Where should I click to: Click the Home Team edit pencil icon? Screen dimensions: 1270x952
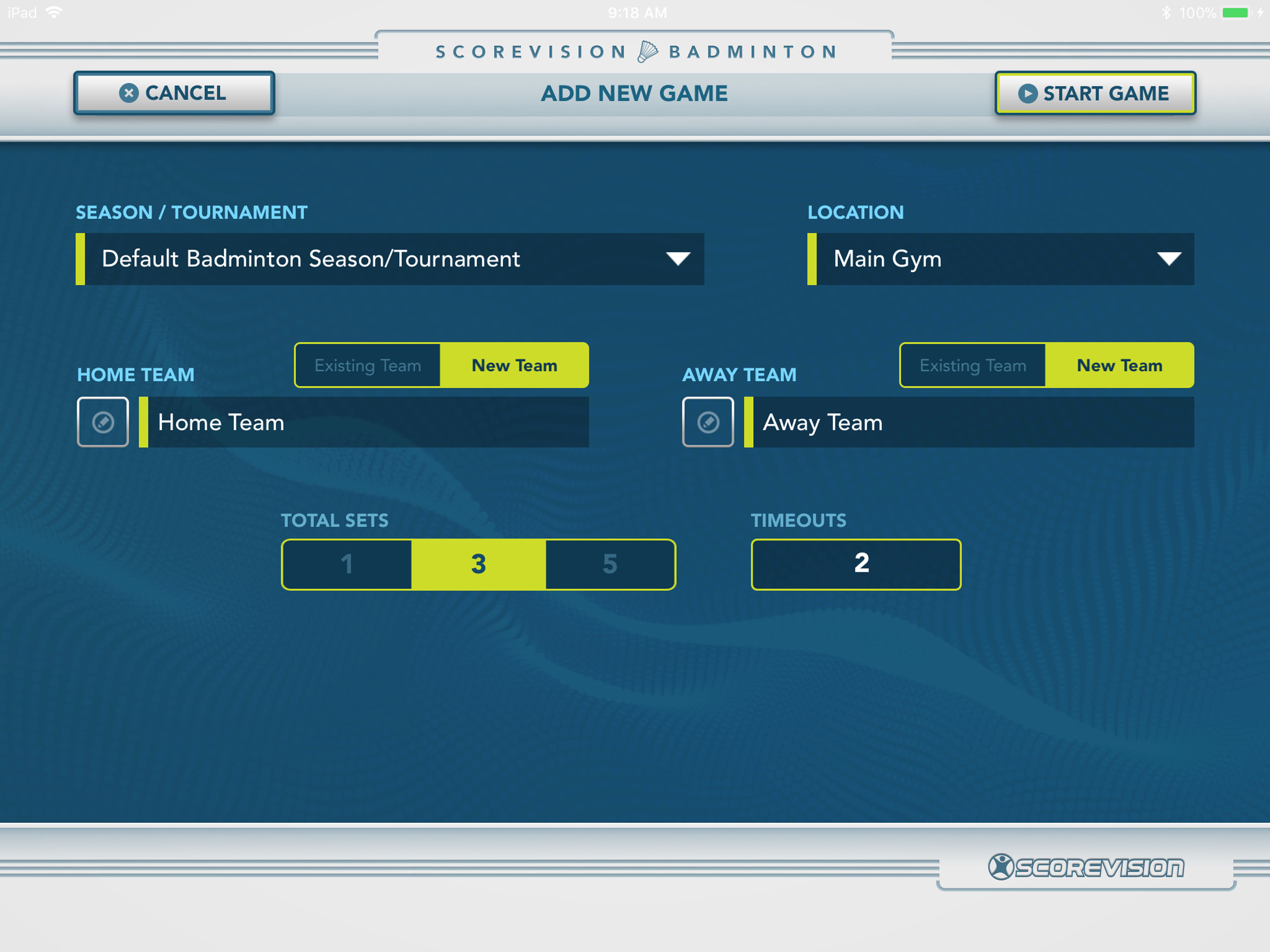[103, 422]
